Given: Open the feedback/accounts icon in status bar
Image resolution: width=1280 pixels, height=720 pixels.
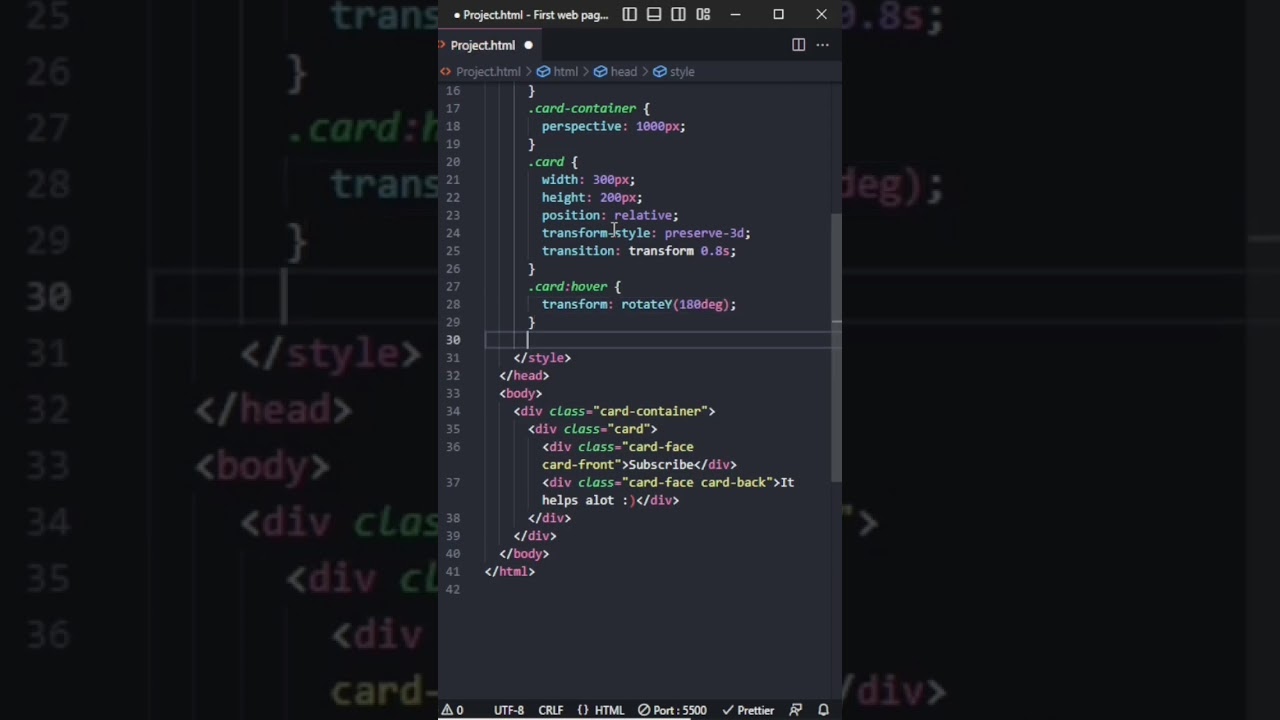Looking at the screenshot, I should (796, 710).
